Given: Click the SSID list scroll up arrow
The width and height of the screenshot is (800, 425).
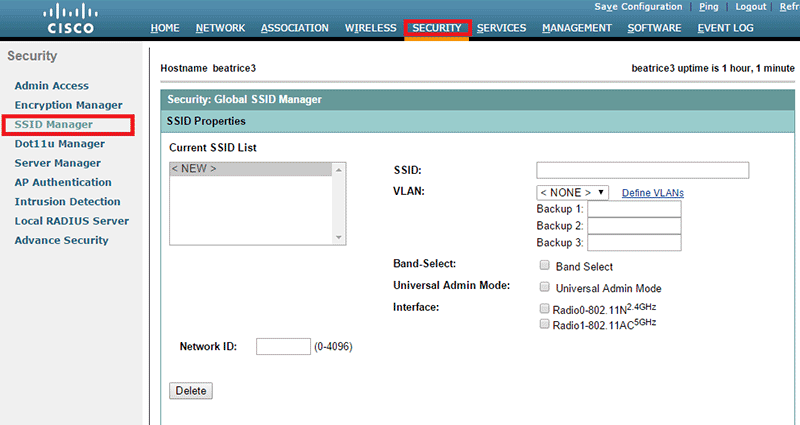Looking at the screenshot, I should click(x=339, y=170).
